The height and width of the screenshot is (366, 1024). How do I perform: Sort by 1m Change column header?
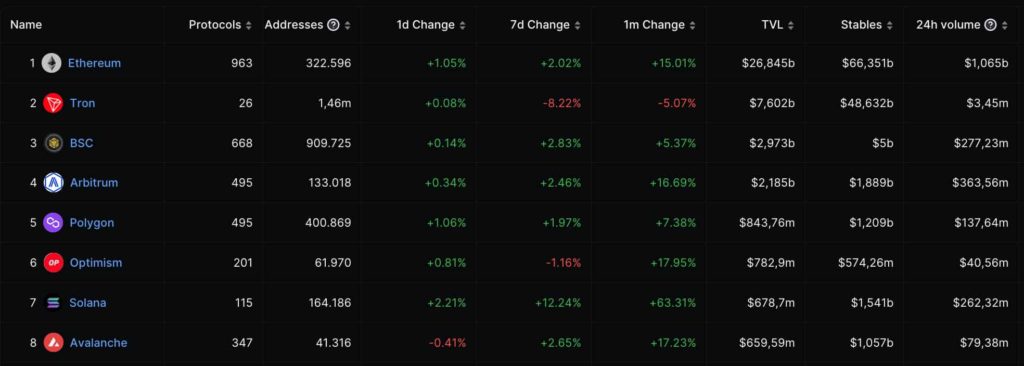660,25
